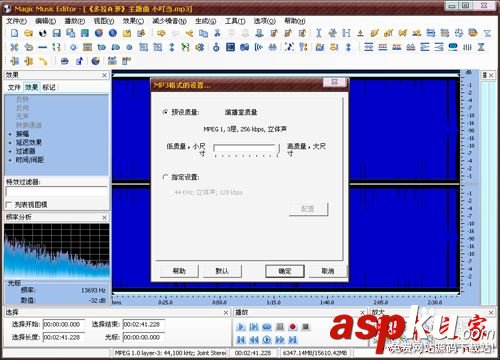Screen dimensions: 500x360
Task: Select the 预设质量 radio button
Action: click(x=165, y=112)
